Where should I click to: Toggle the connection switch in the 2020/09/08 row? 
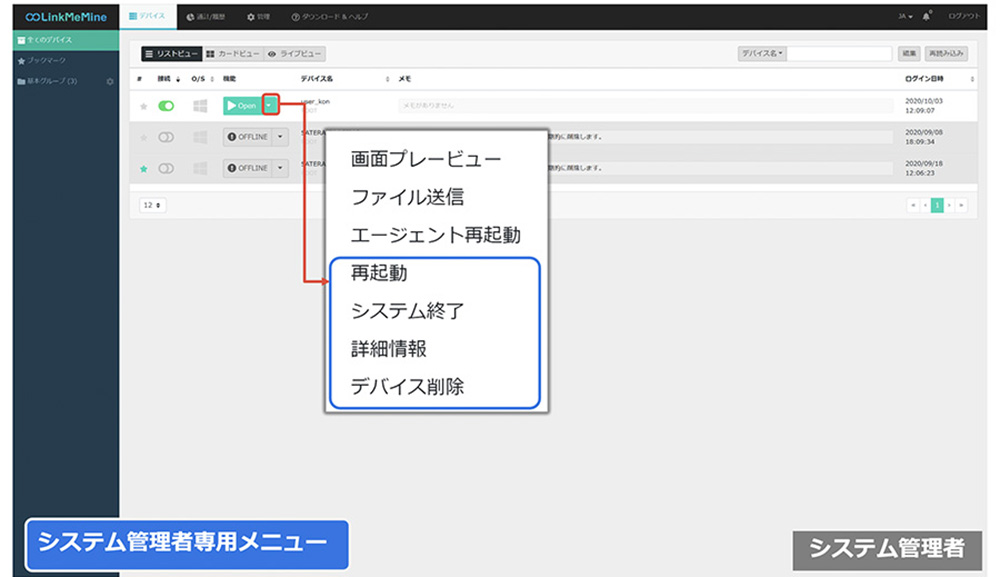click(x=166, y=137)
